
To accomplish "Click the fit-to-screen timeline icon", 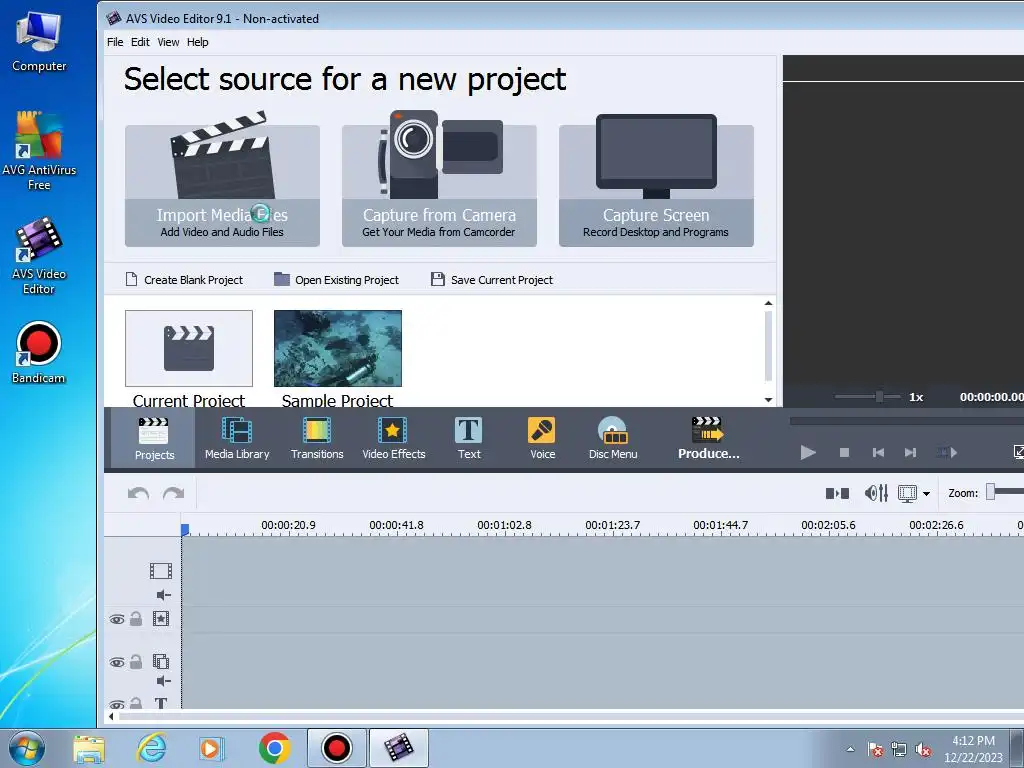I will point(907,494).
